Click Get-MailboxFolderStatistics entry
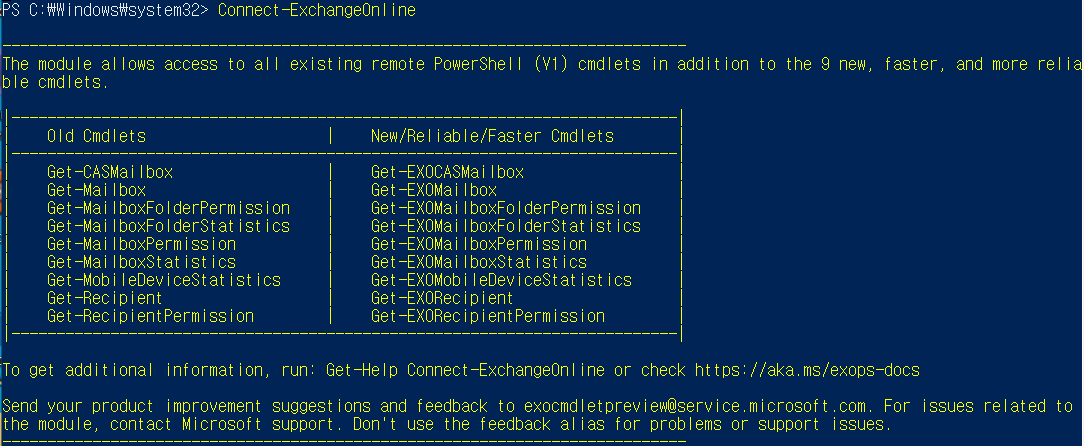This screenshot has width=1084, height=446. [168, 225]
